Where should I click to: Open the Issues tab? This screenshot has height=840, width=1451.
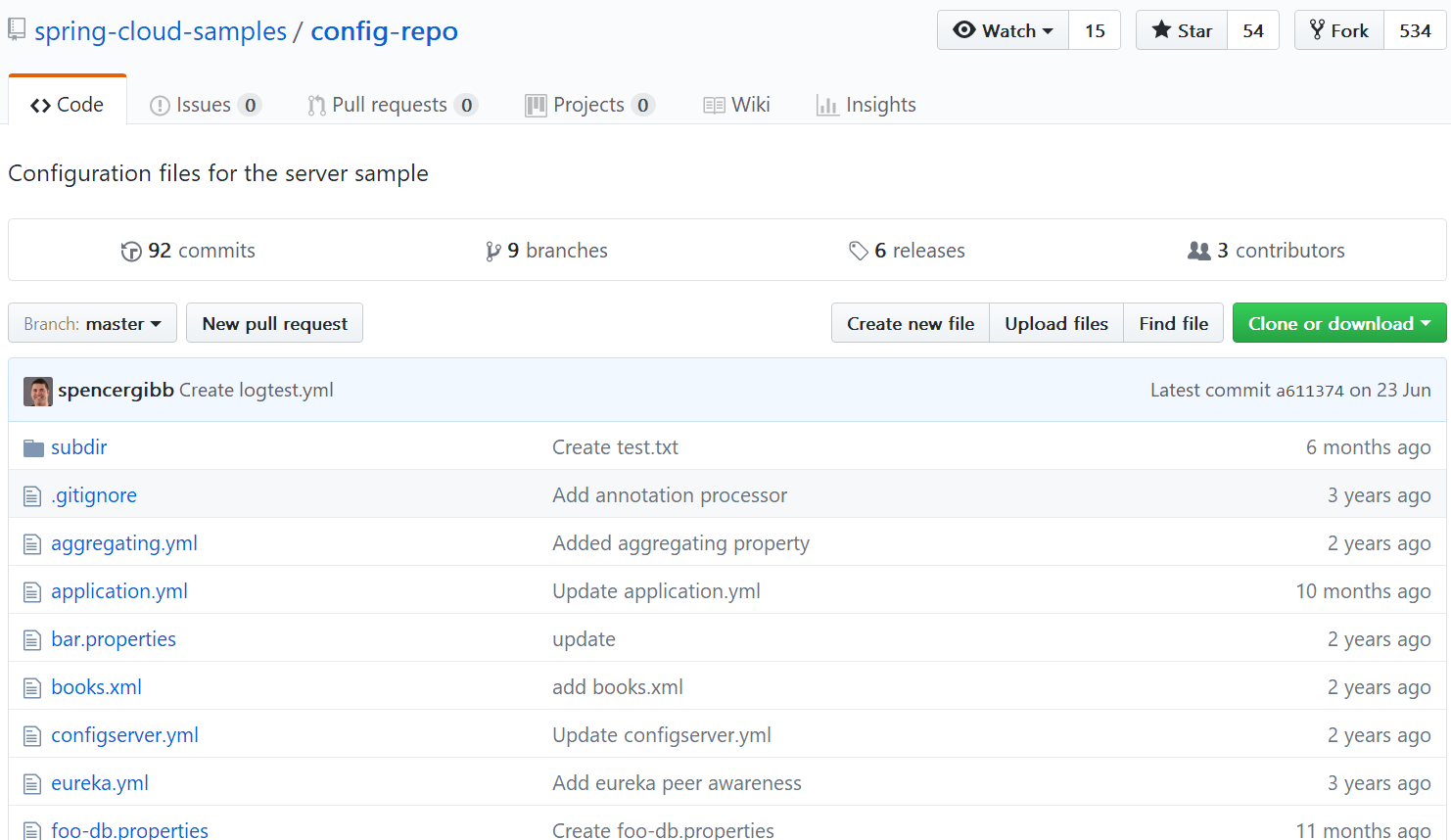click(206, 105)
